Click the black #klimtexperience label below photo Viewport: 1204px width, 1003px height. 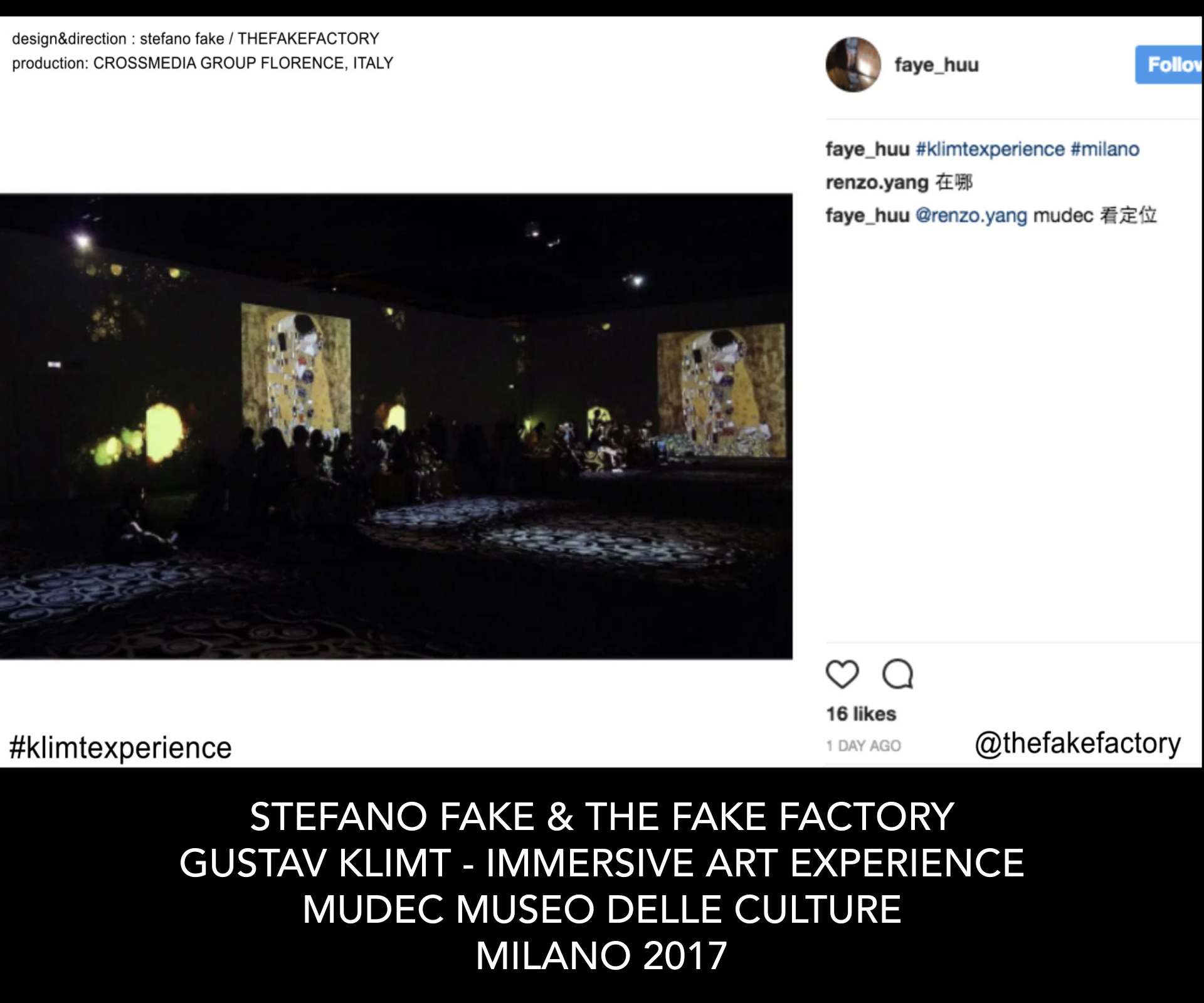pyautogui.click(x=120, y=748)
